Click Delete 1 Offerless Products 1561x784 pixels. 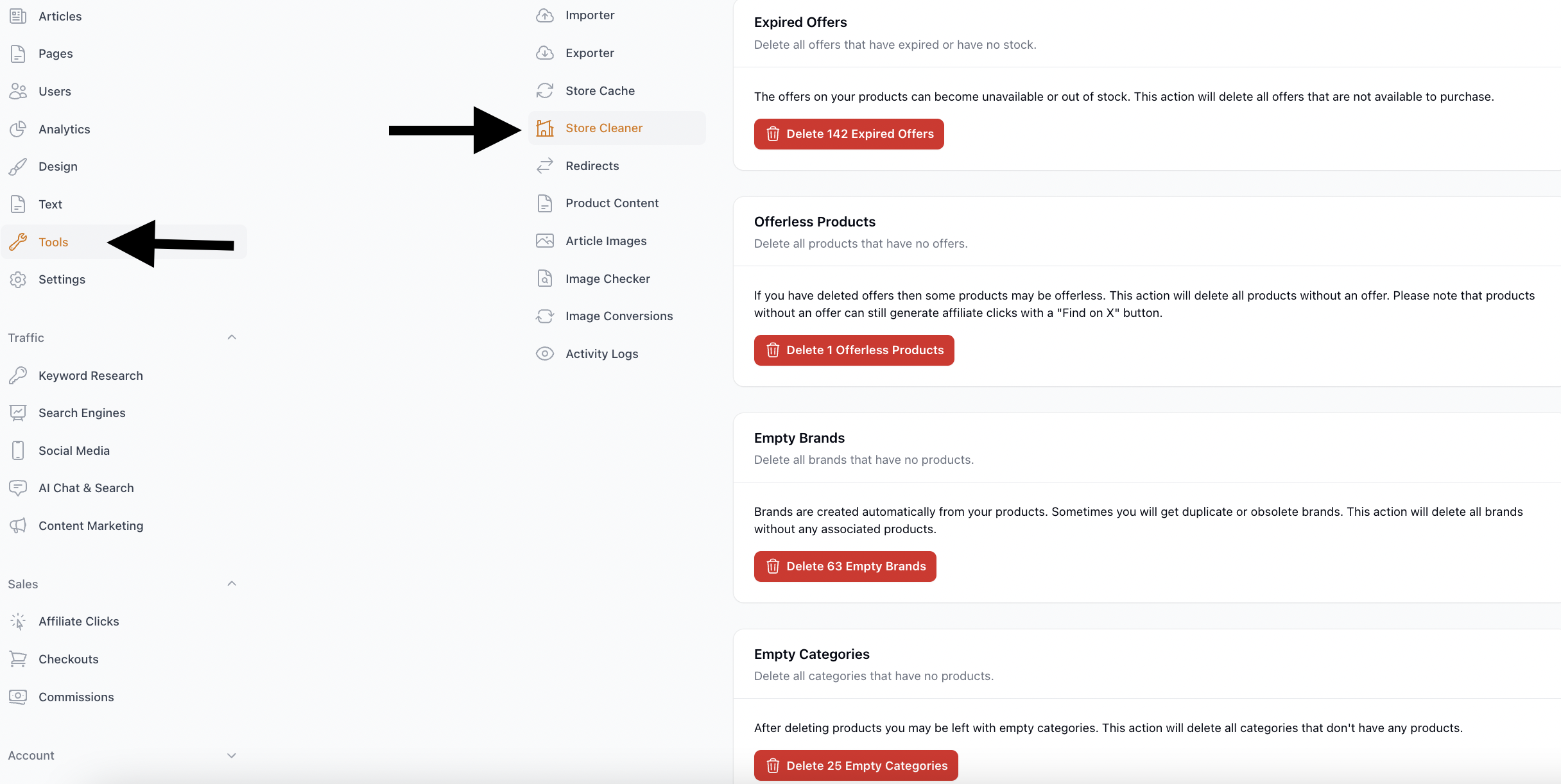point(854,350)
